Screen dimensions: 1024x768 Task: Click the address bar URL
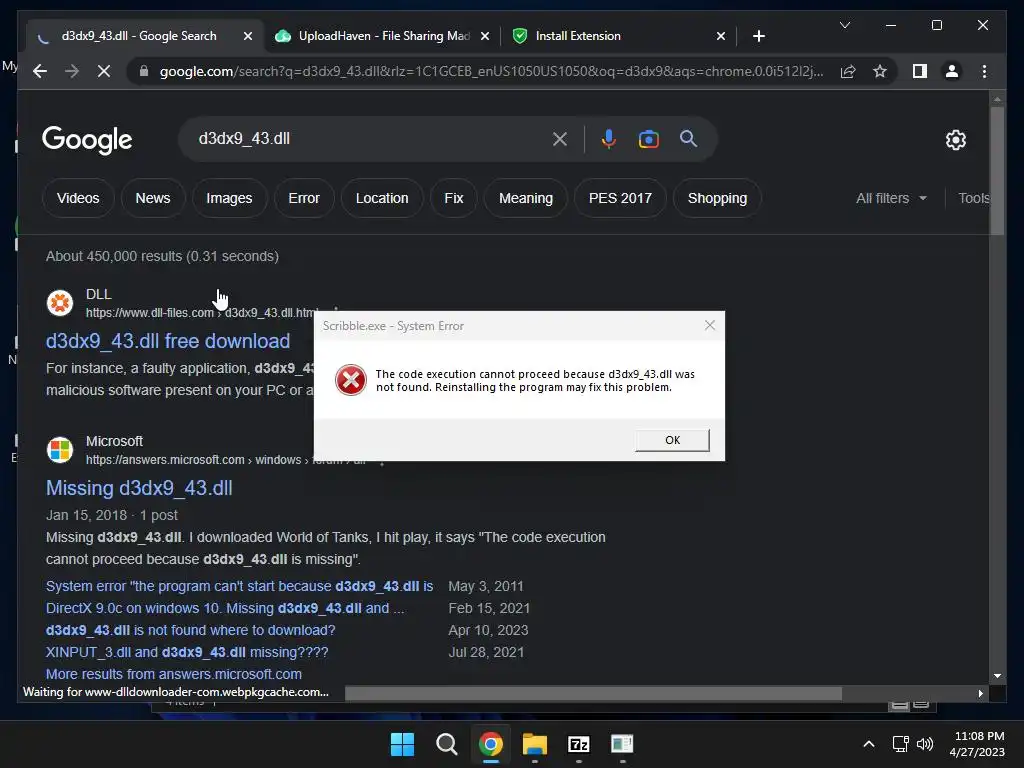pyautogui.click(x=491, y=71)
